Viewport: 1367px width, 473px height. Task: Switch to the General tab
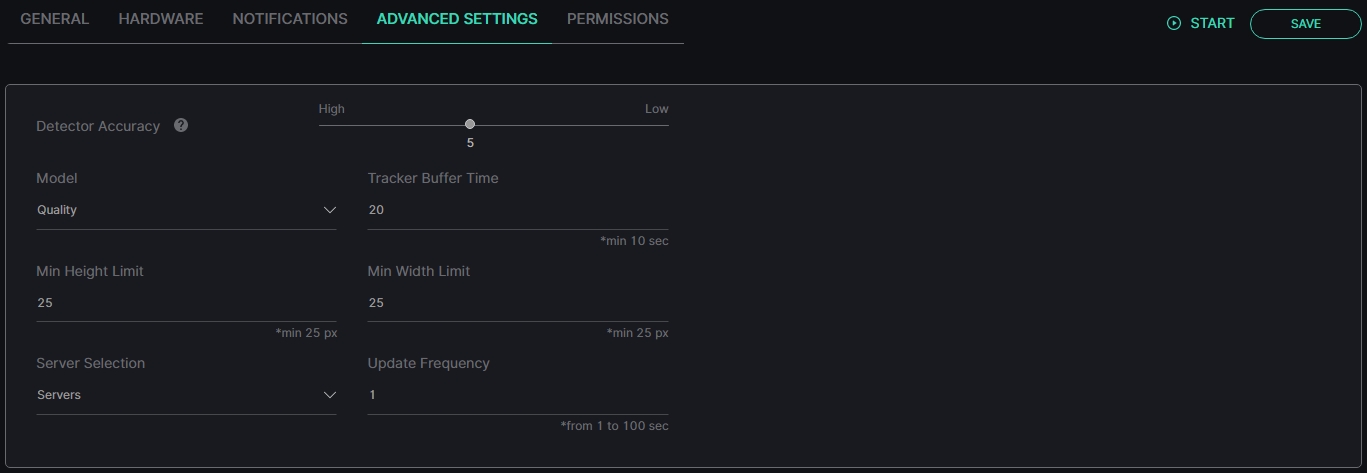point(55,19)
